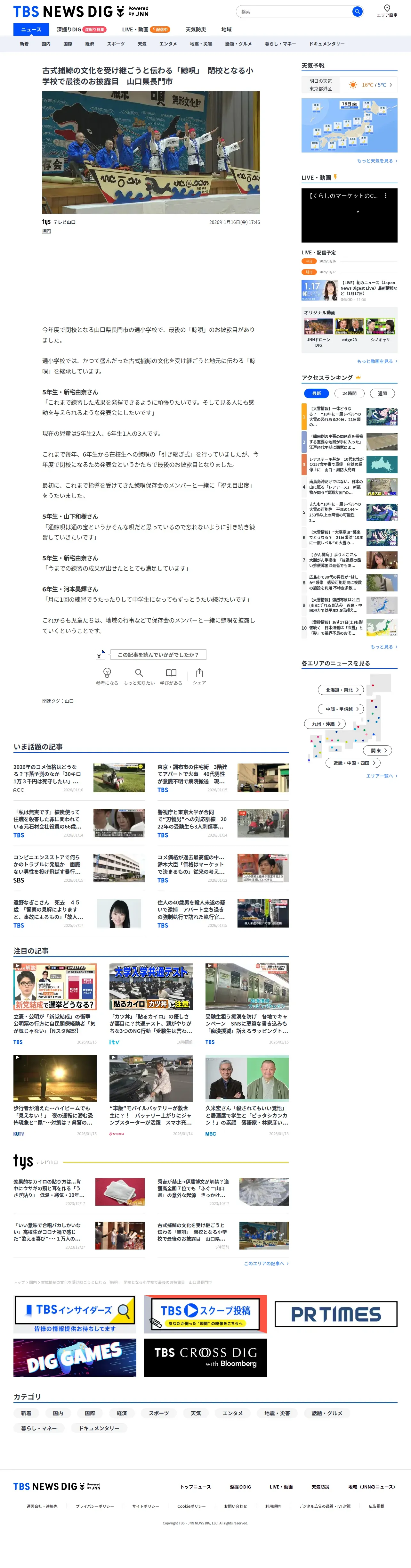
Task: Open the 新党結成で選挙どうなる featured thumbnail
Action: pyautogui.click(x=55, y=987)
